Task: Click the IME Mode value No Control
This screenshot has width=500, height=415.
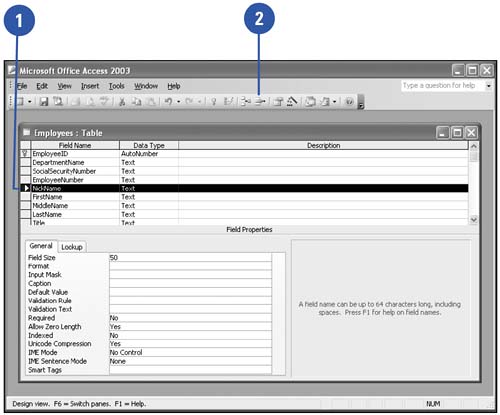Action: point(190,352)
